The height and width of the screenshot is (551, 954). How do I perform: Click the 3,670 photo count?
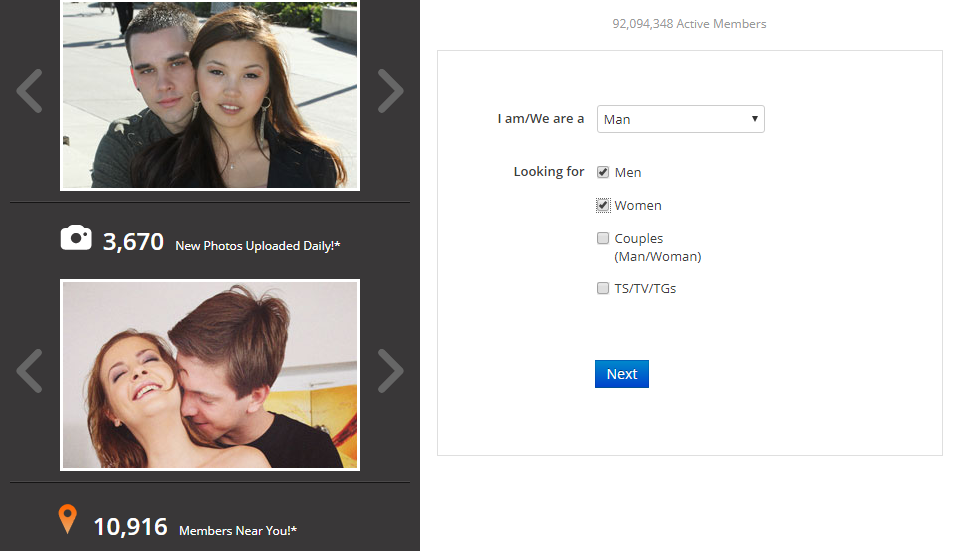pyautogui.click(x=133, y=242)
